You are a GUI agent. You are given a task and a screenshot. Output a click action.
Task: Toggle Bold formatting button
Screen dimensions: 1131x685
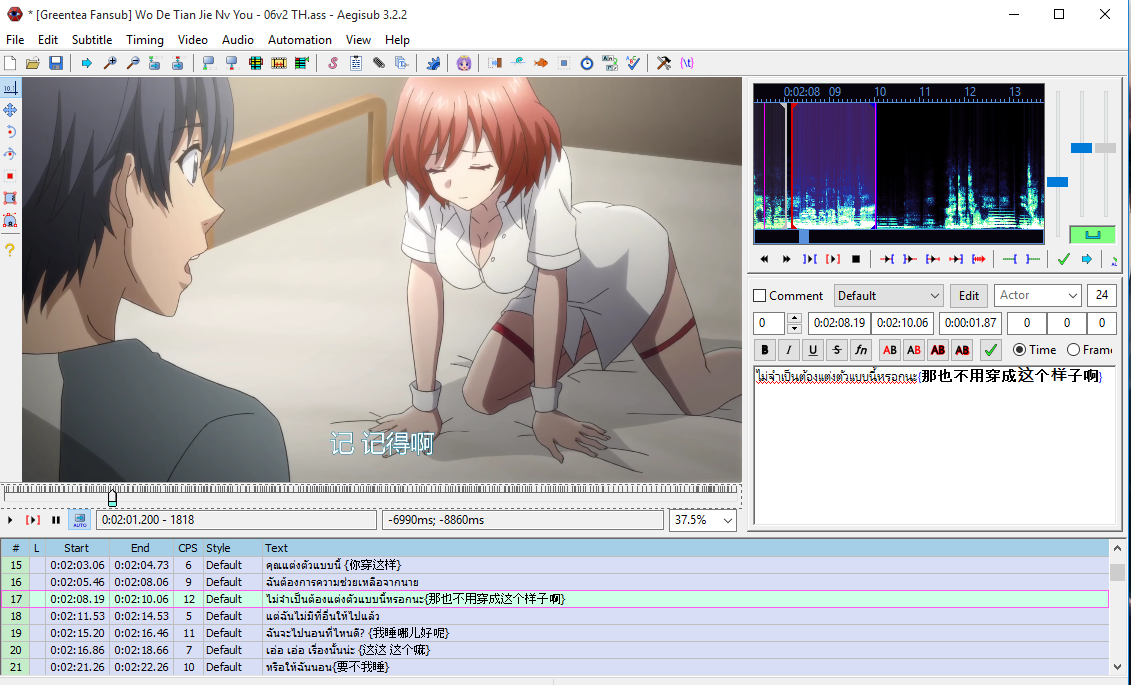tap(765, 350)
